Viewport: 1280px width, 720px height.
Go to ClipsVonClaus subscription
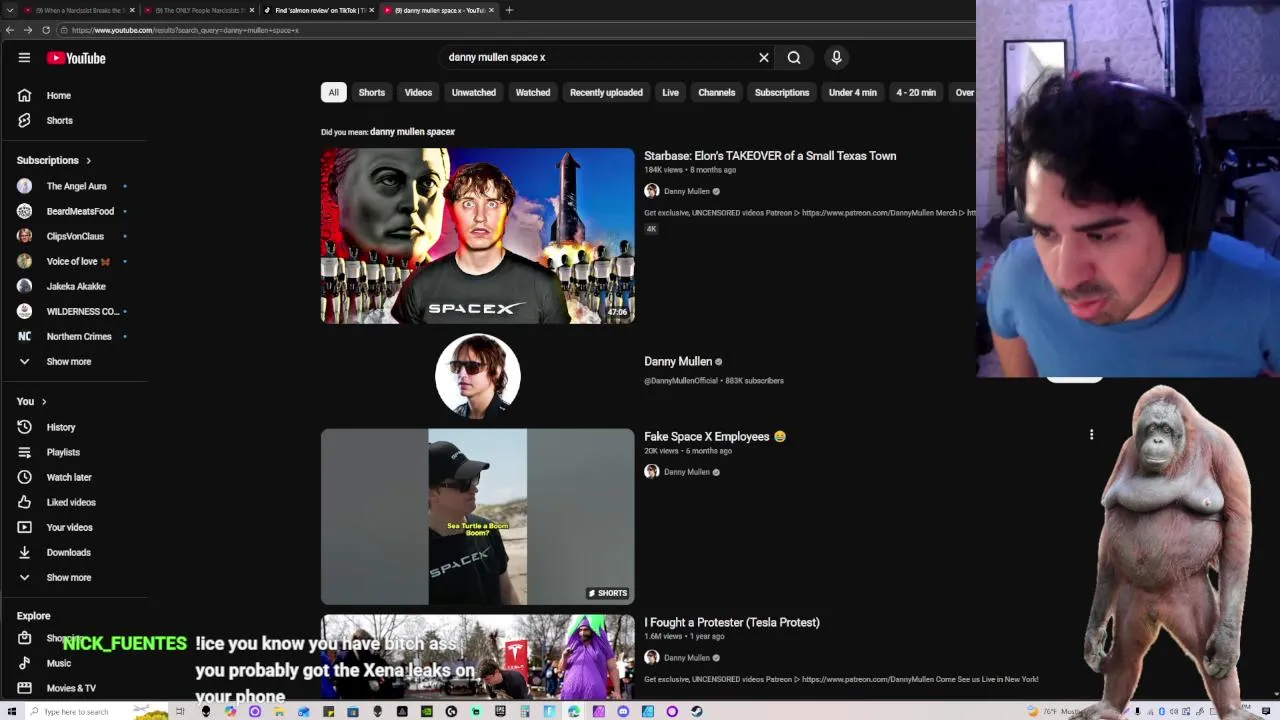pyautogui.click(x=74, y=236)
